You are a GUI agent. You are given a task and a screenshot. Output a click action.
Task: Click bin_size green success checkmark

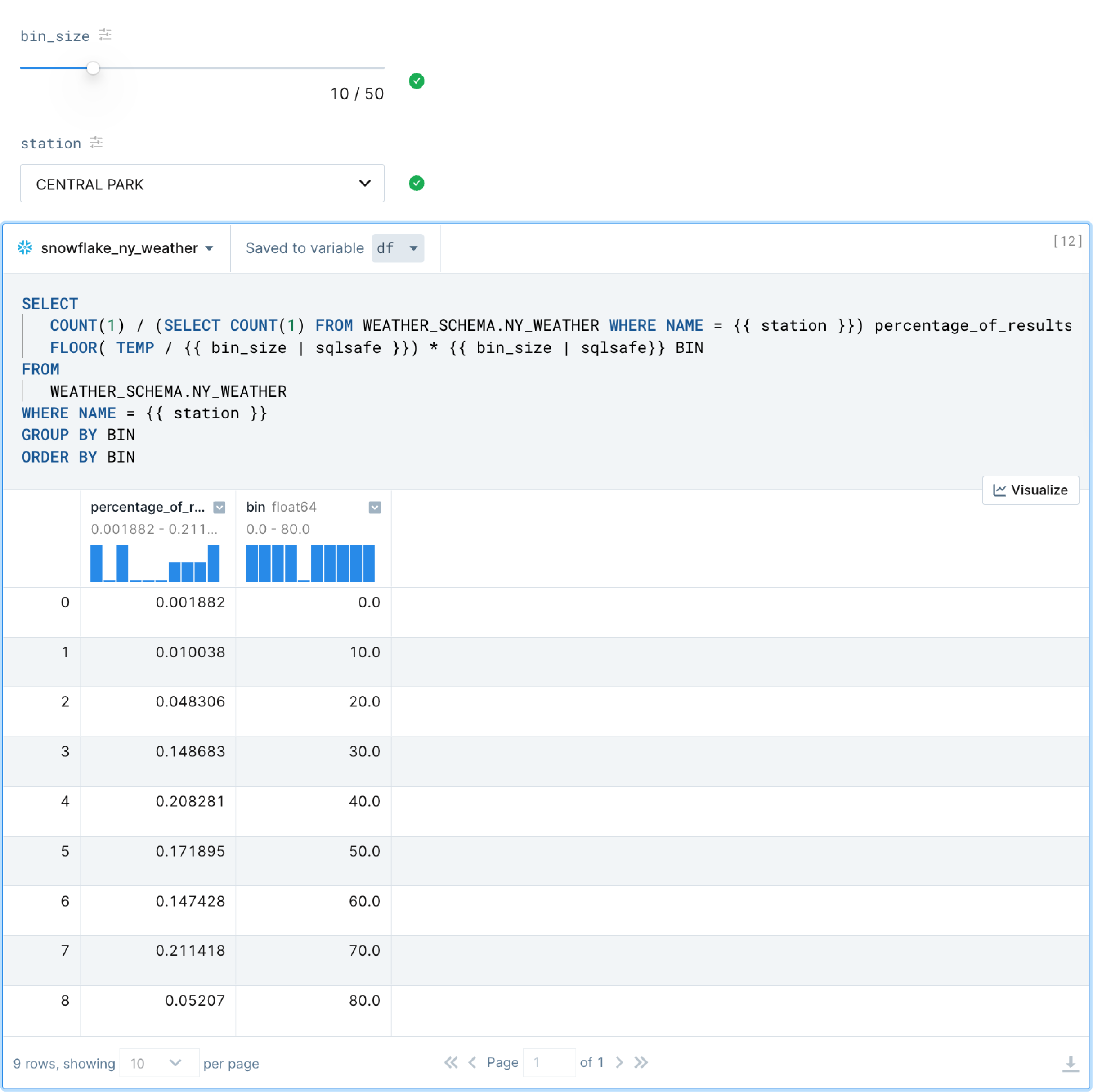pyautogui.click(x=417, y=81)
